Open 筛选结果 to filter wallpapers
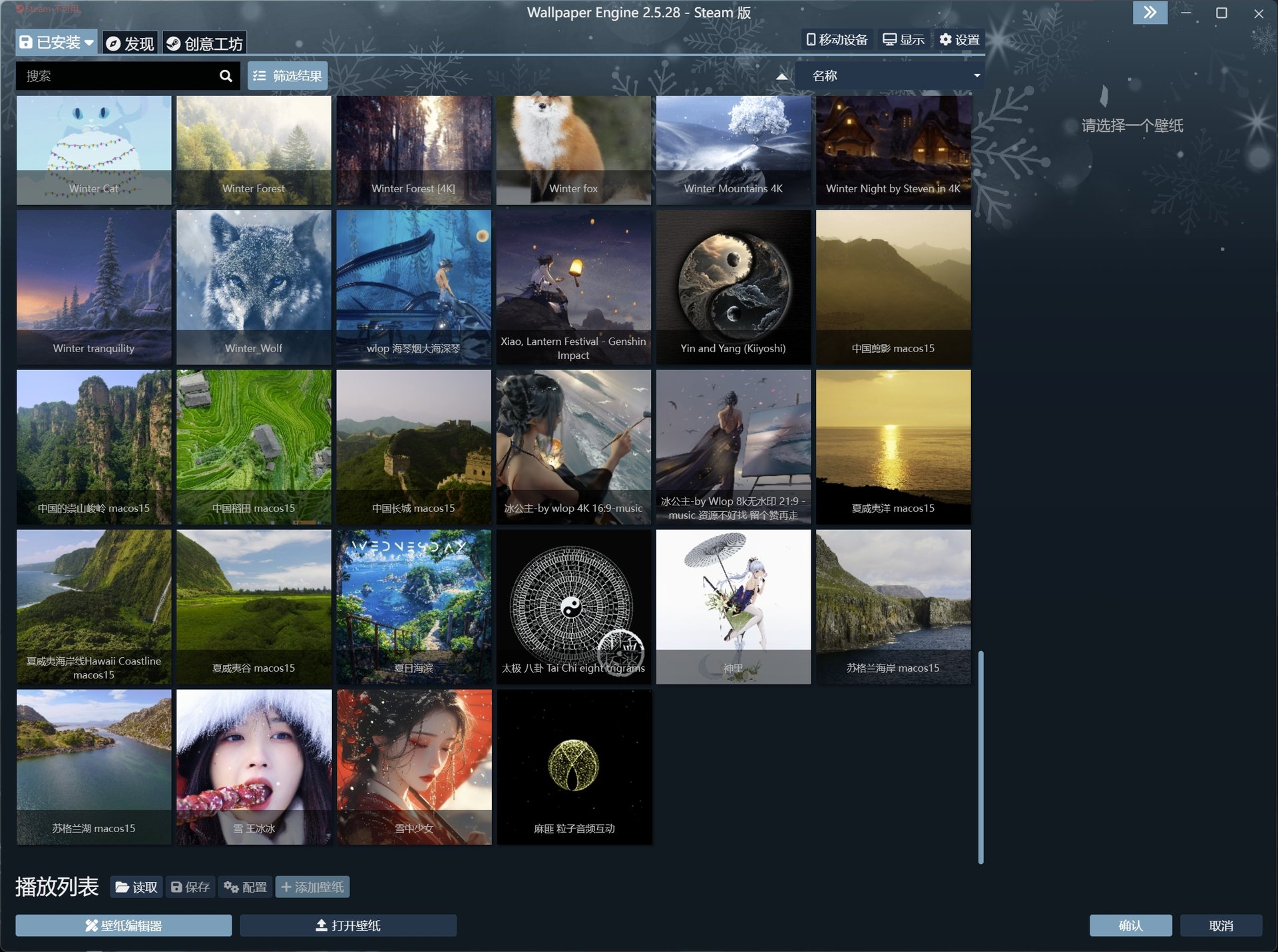1278x952 pixels. (x=286, y=75)
